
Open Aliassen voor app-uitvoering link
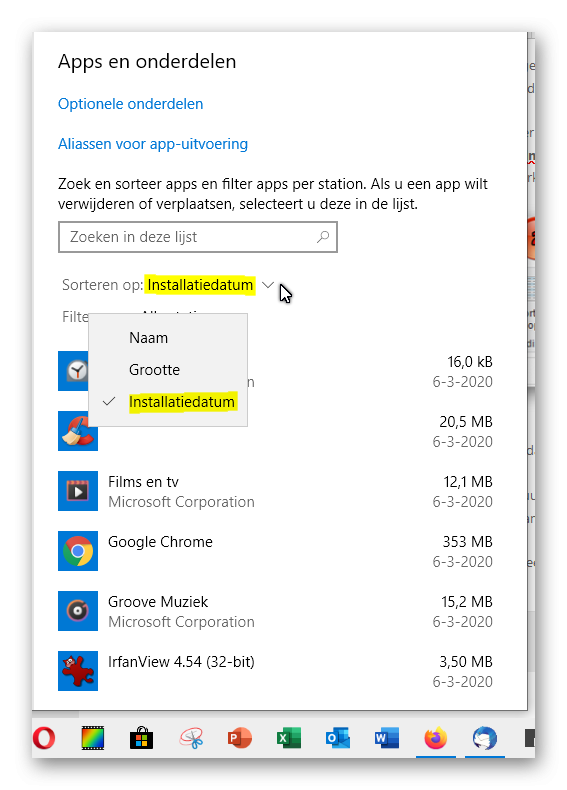[153, 144]
